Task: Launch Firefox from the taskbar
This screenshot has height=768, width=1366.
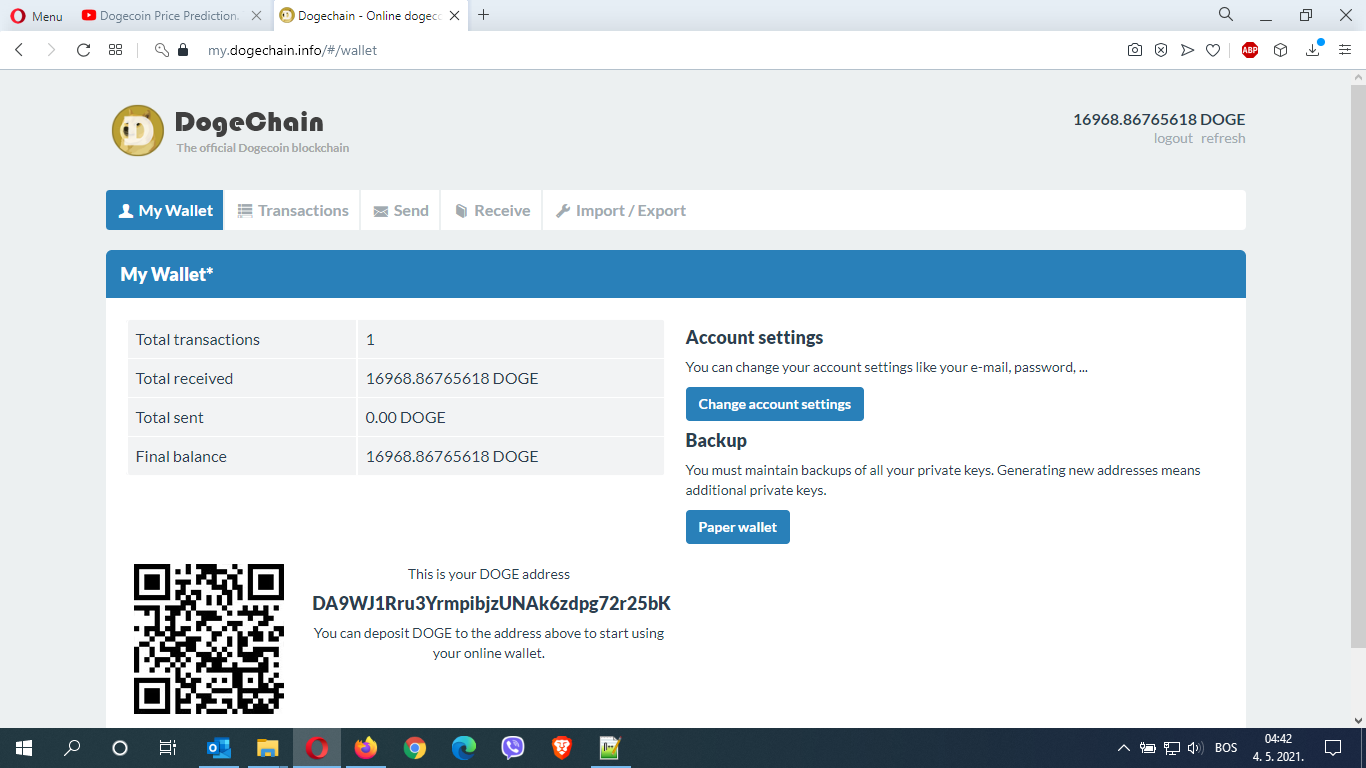Action: tap(366, 748)
